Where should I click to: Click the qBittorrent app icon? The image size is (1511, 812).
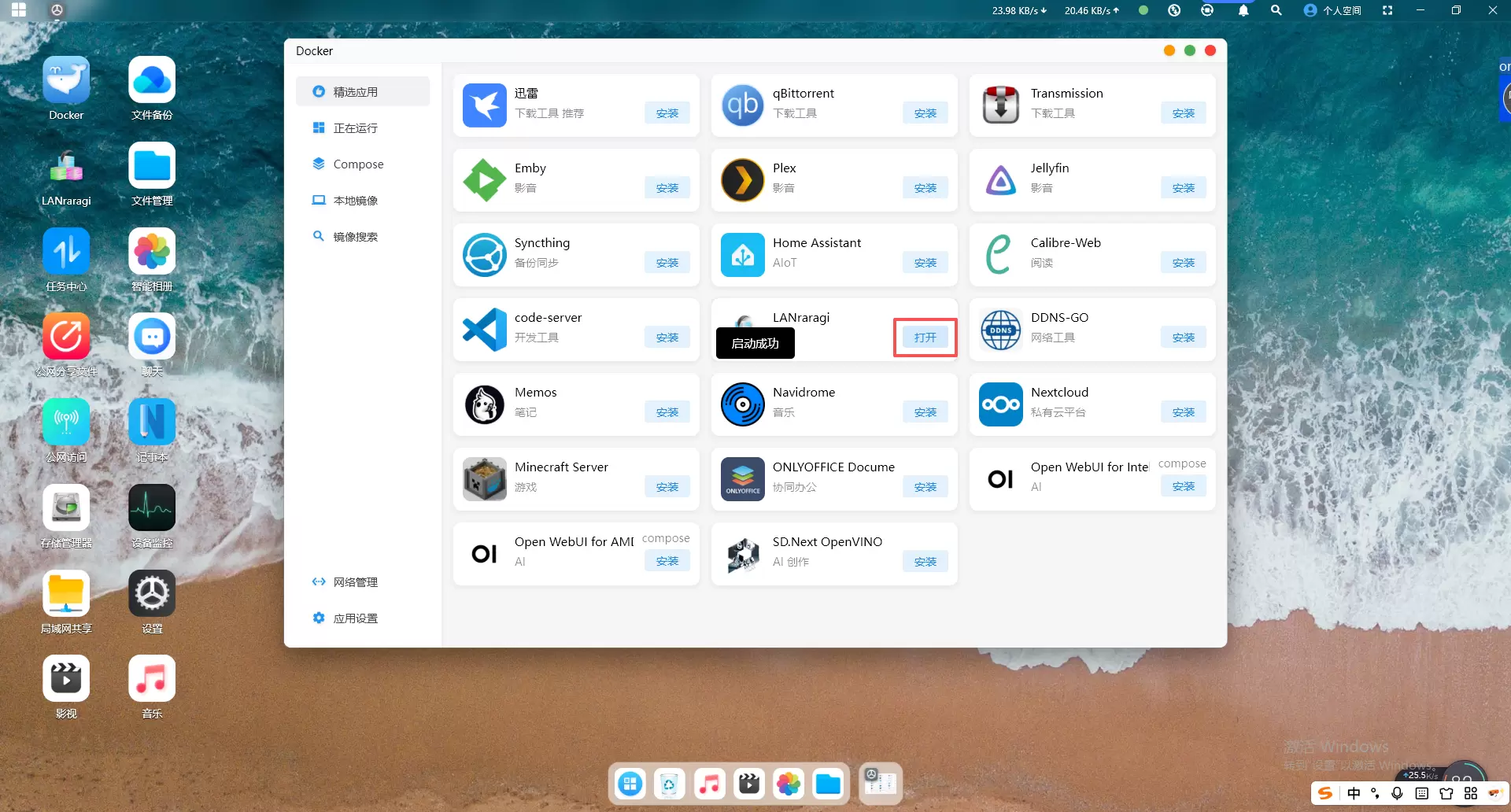pyautogui.click(x=742, y=105)
